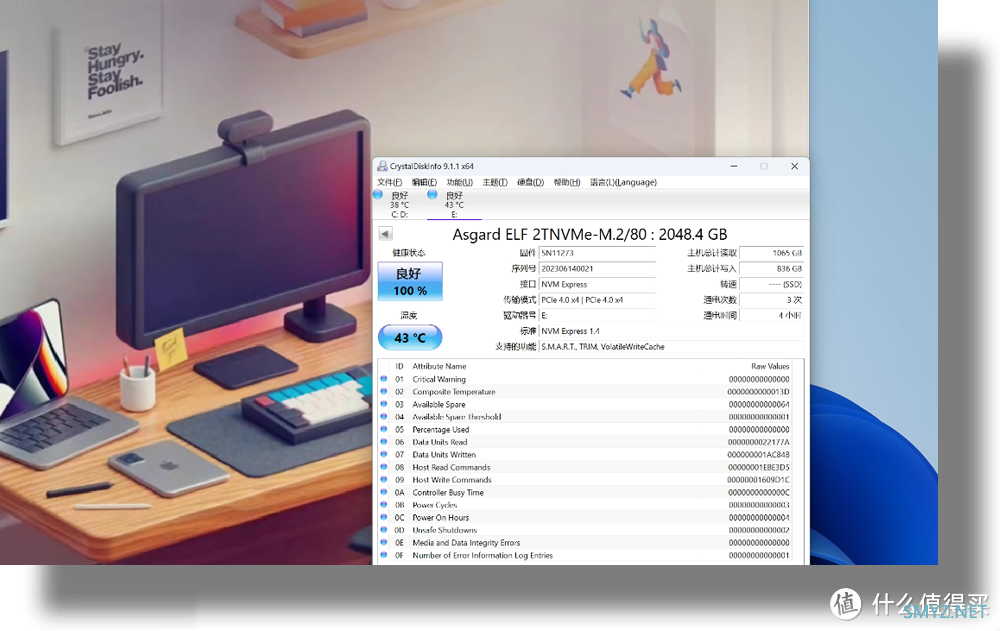Click the Power Cycles status dot
1000x631 pixels.
[x=384, y=505]
